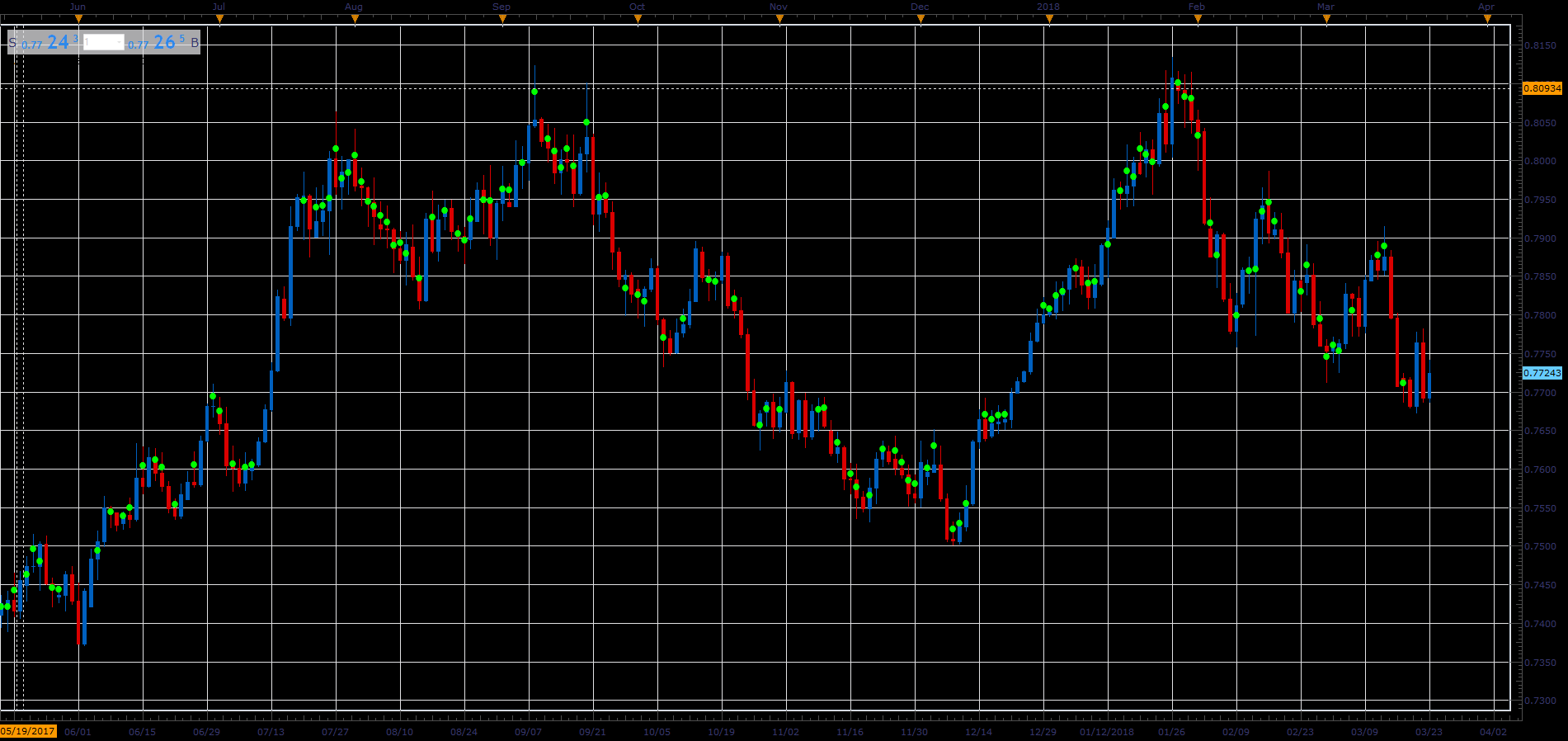The width and height of the screenshot is (1568, 741).
Task: Click the 06/29 date axis label
Action: [x=206, y=732]
